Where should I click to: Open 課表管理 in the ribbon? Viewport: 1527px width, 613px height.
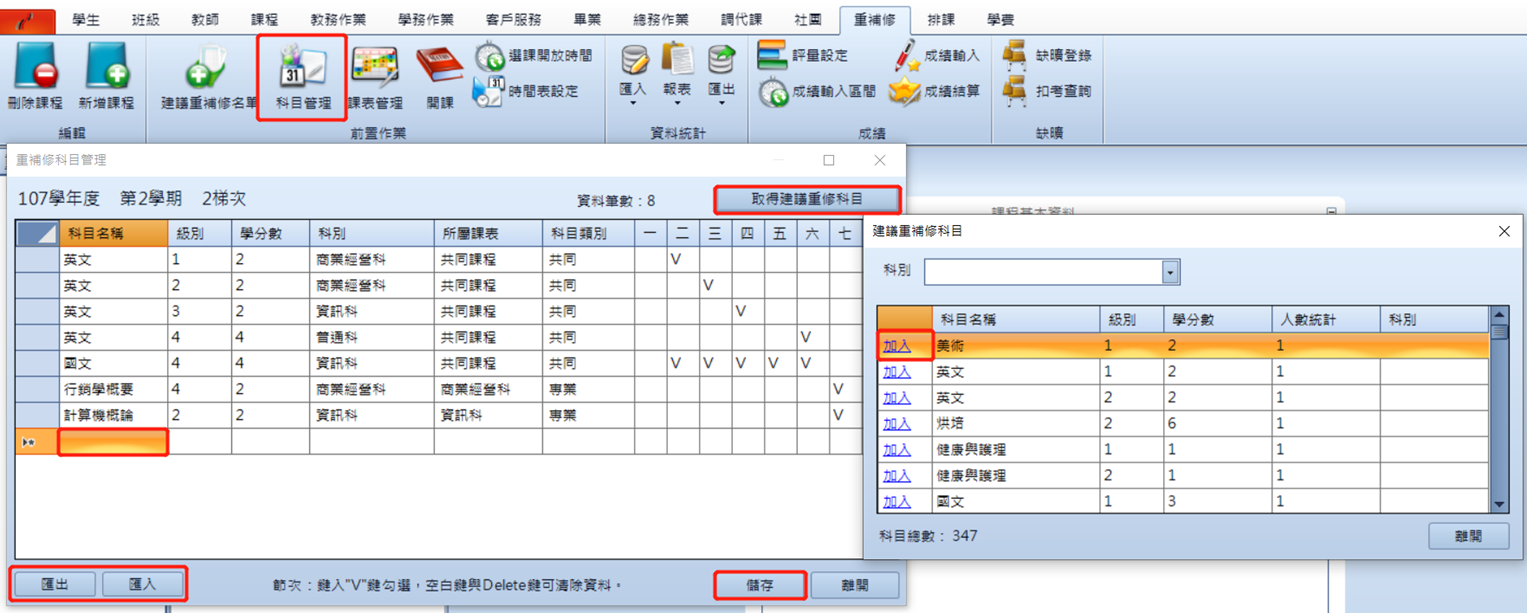(375, 78)
